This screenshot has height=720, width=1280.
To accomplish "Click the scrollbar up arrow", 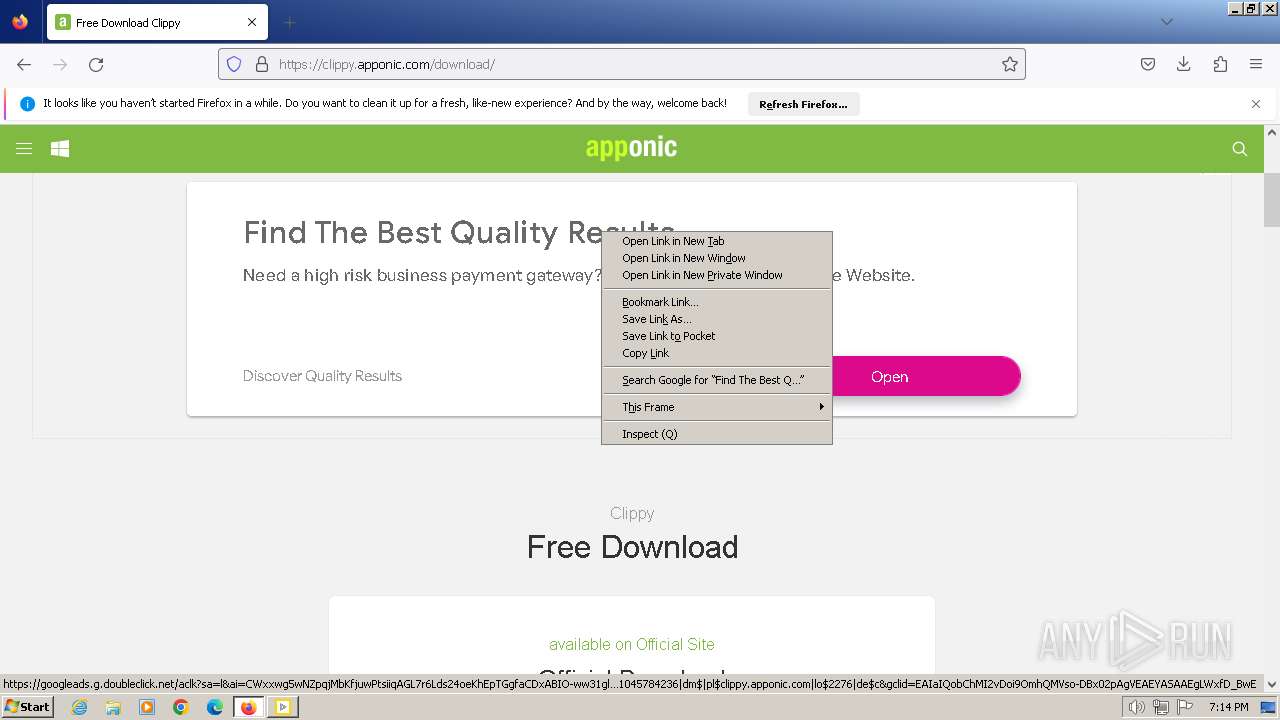I will pyautogui.click(x=1272, y=133).
